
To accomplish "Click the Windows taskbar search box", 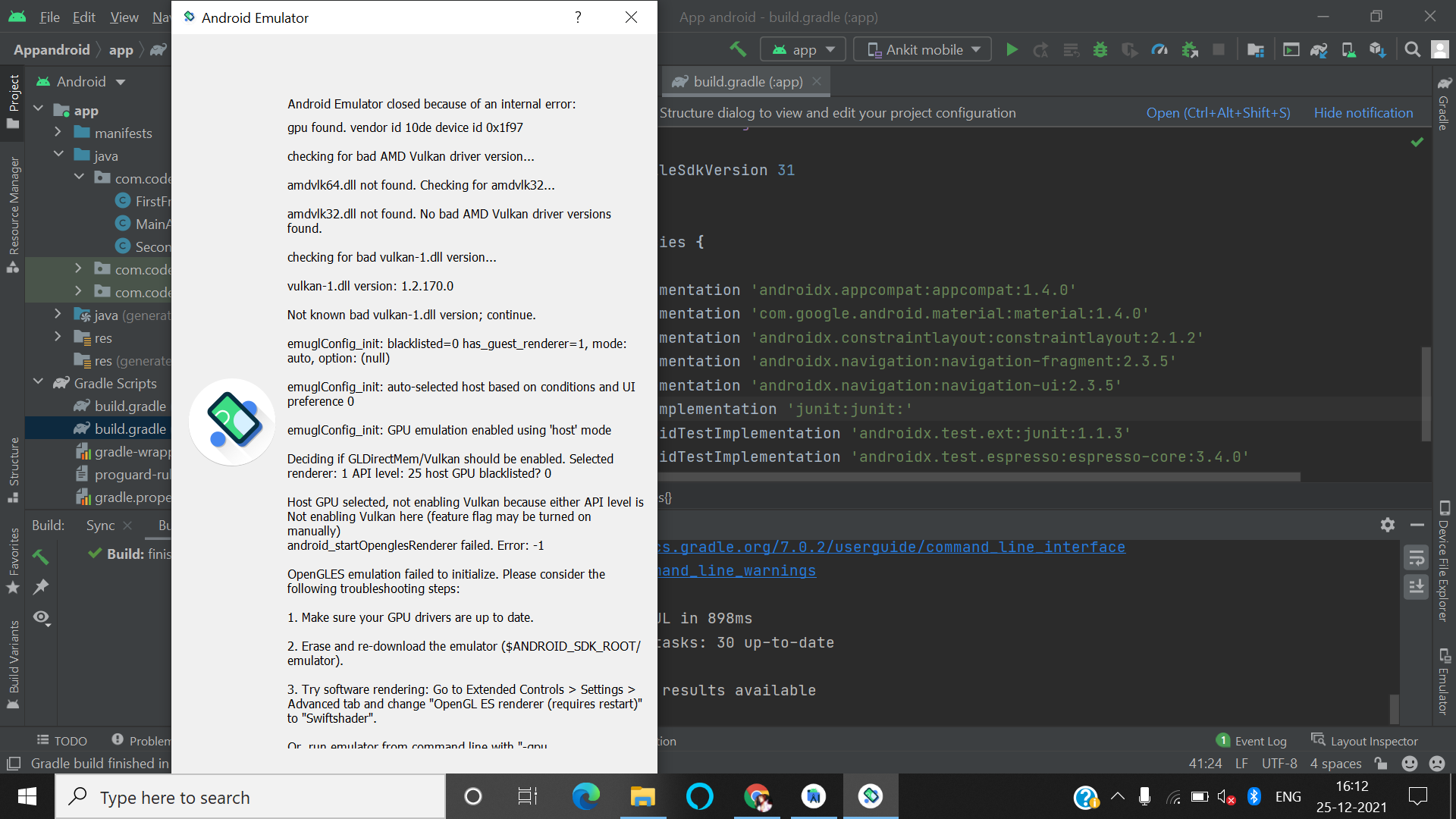I will pyautogui.click(x=250, y=797).
